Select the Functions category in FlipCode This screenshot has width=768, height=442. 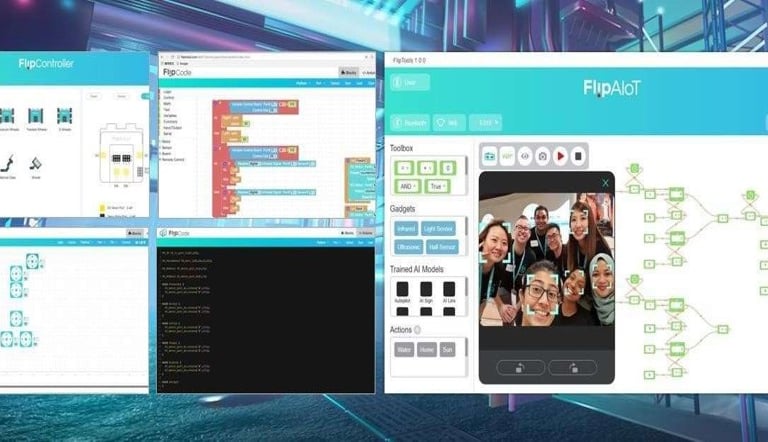coord(170,122)
